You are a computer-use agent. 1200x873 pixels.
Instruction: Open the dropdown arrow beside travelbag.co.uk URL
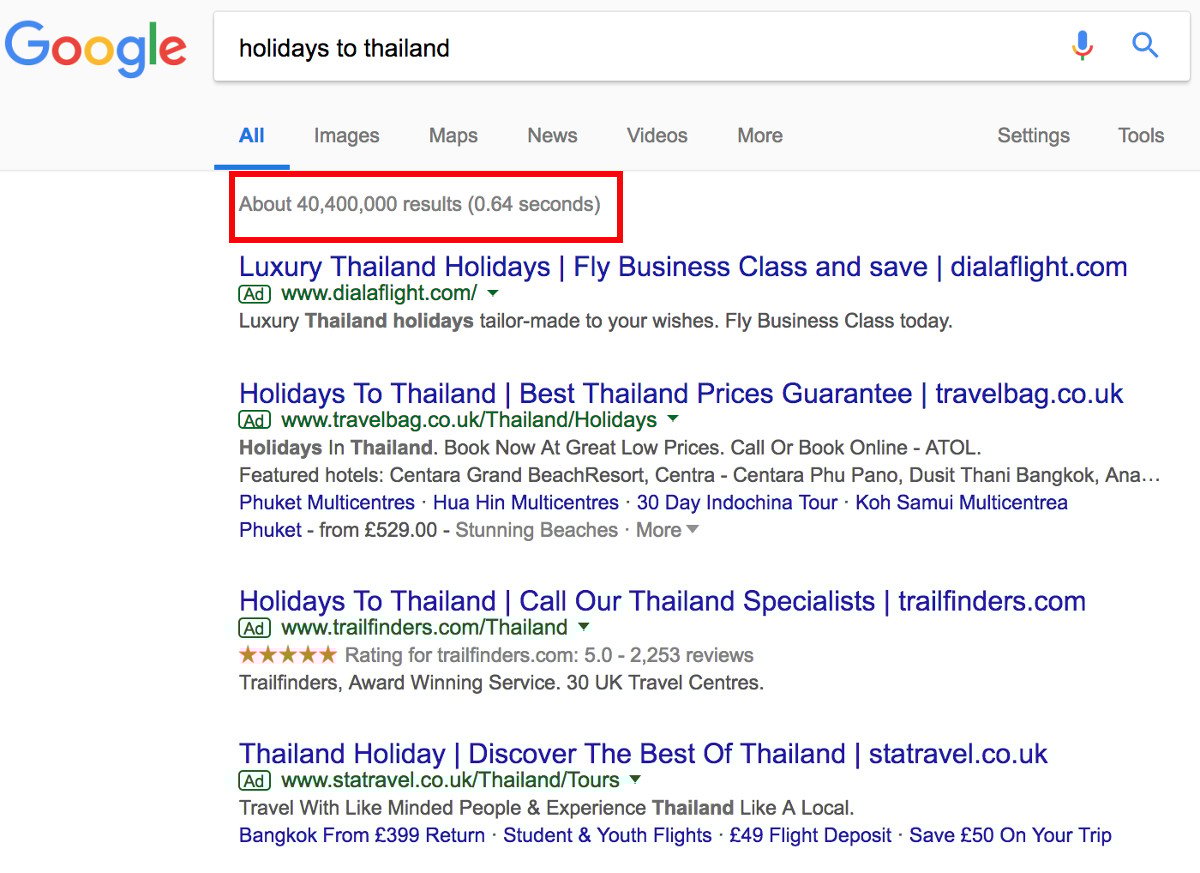click(x=673, y=420)
